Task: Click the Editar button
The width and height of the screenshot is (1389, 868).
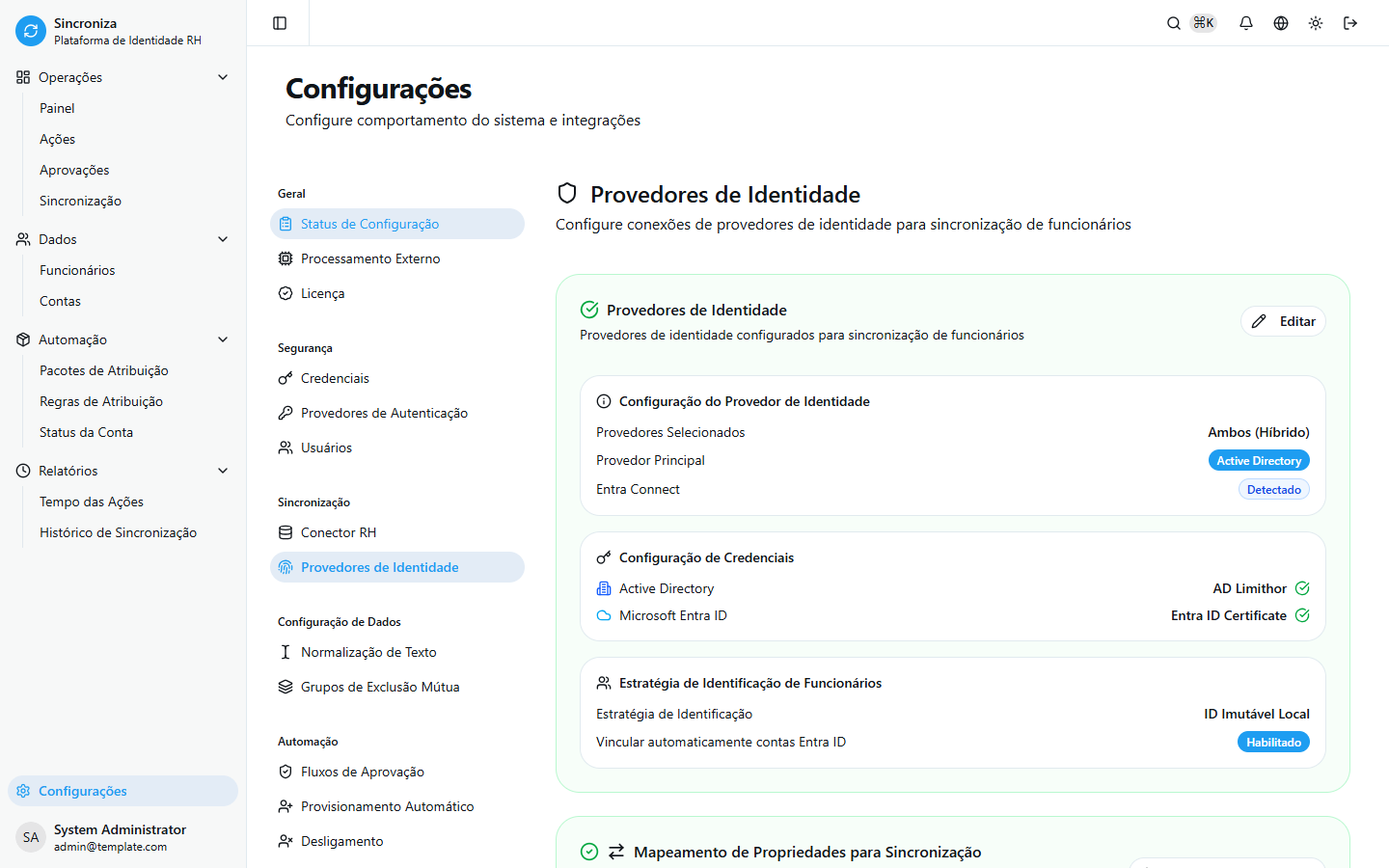Action: click(1283, 320)
